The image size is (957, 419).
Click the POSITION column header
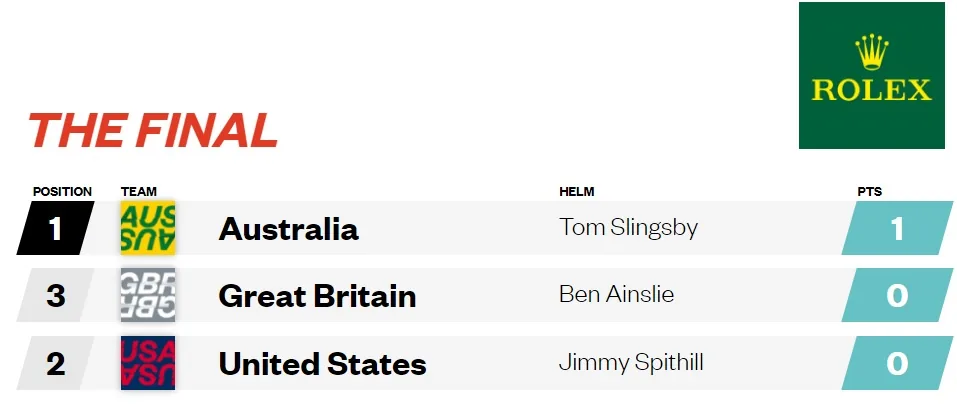point(62,192)
